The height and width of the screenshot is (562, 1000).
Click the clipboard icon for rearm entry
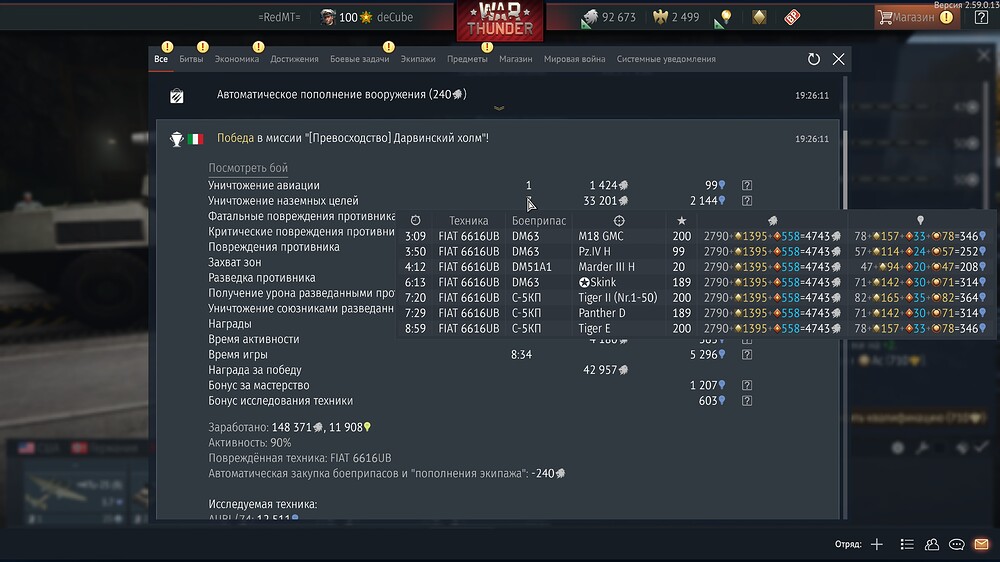coord(177,96)
